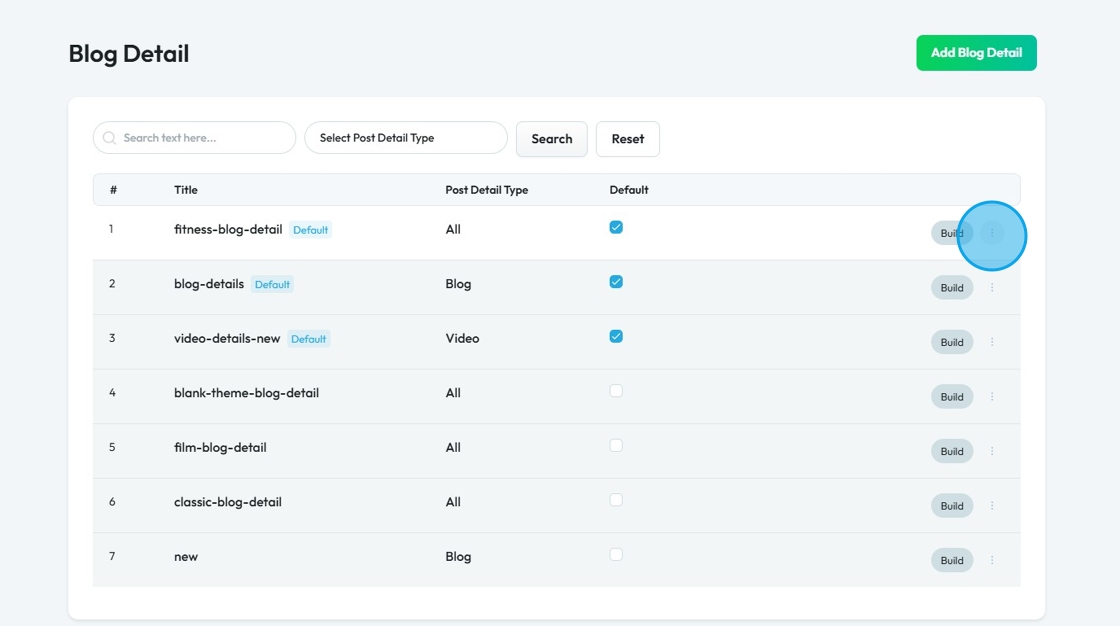The width and height of the screenshot is (1120, 626).
Task: Enable the Default checkbox for blank-theme-blog-detail
Action: pos(616,391)
